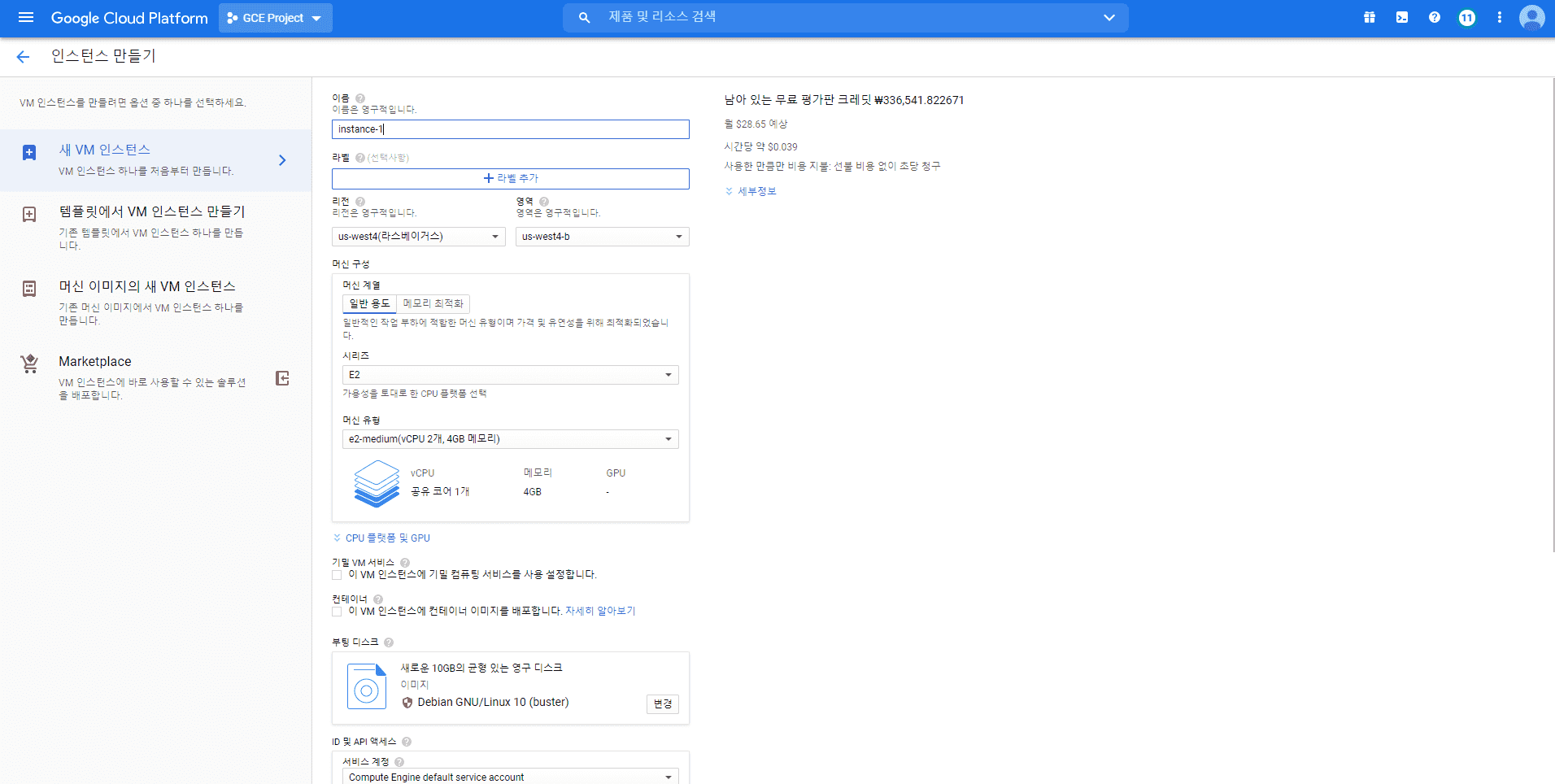Click the machine image instance icon
1555x784 pixels.
tap(29, 289)
